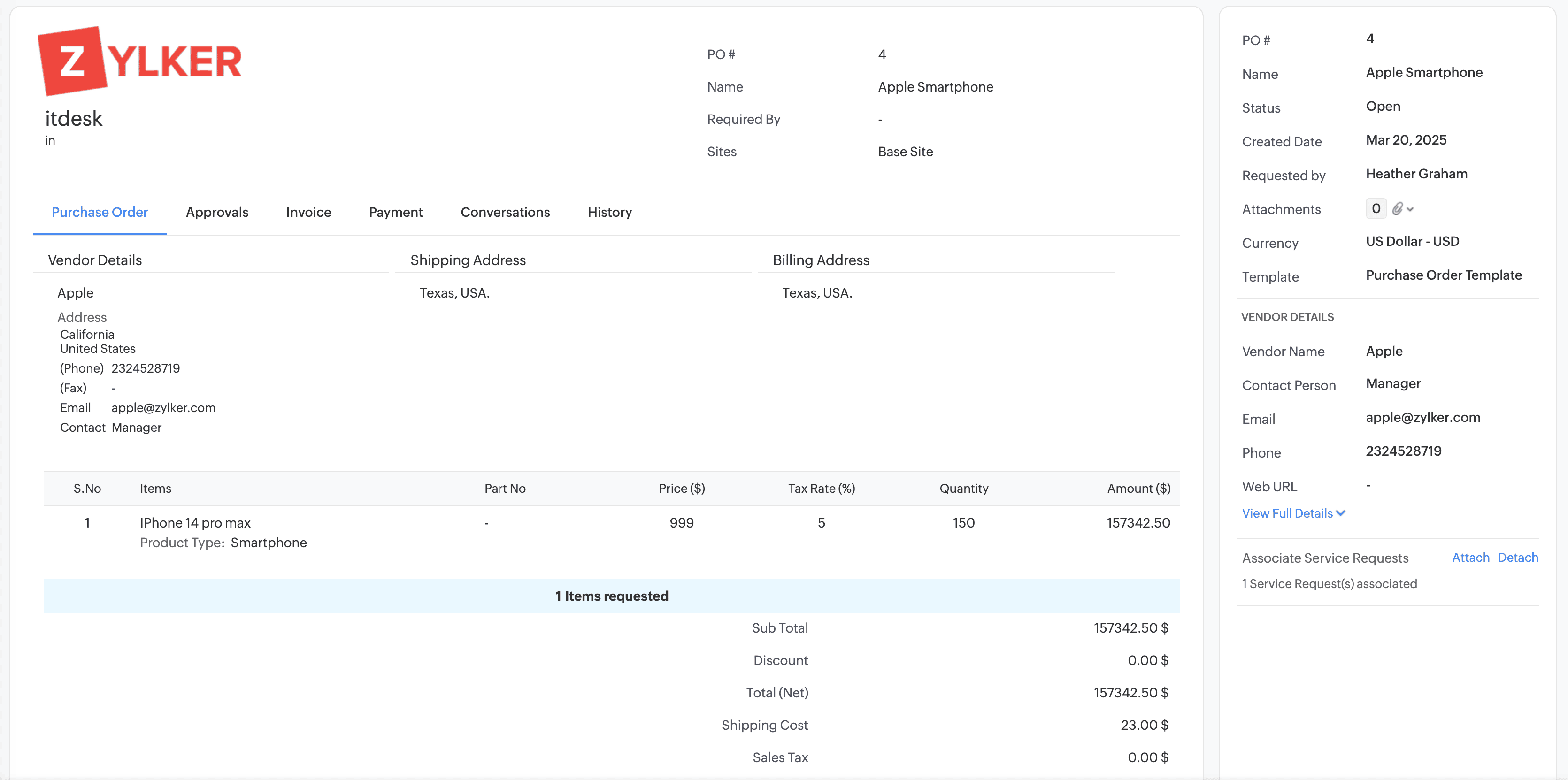View the History tab

[x=610, y=212]
